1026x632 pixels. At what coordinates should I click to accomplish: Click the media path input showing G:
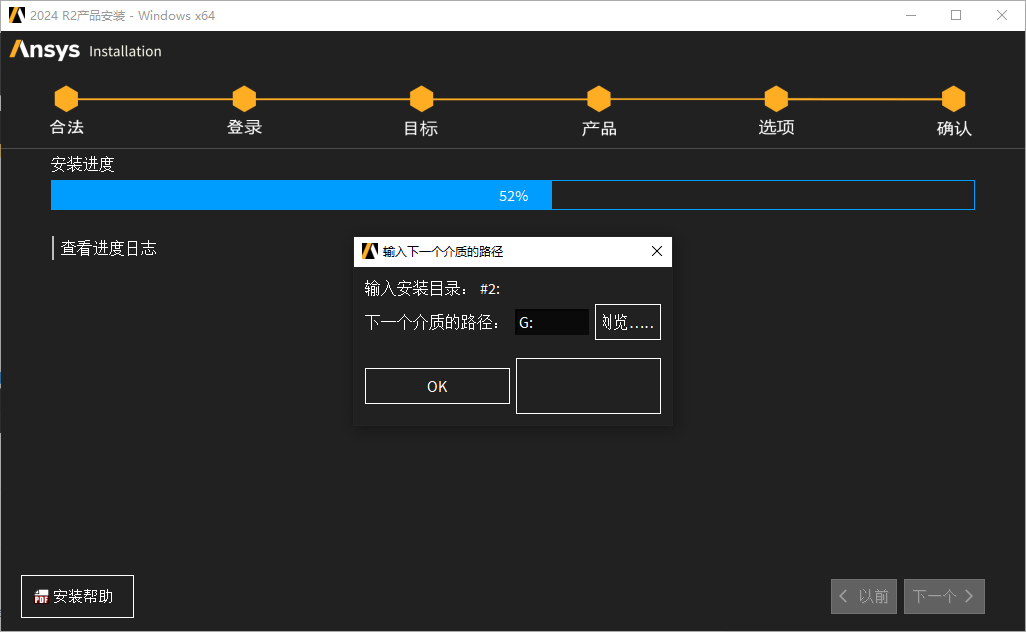coord(552,321)
